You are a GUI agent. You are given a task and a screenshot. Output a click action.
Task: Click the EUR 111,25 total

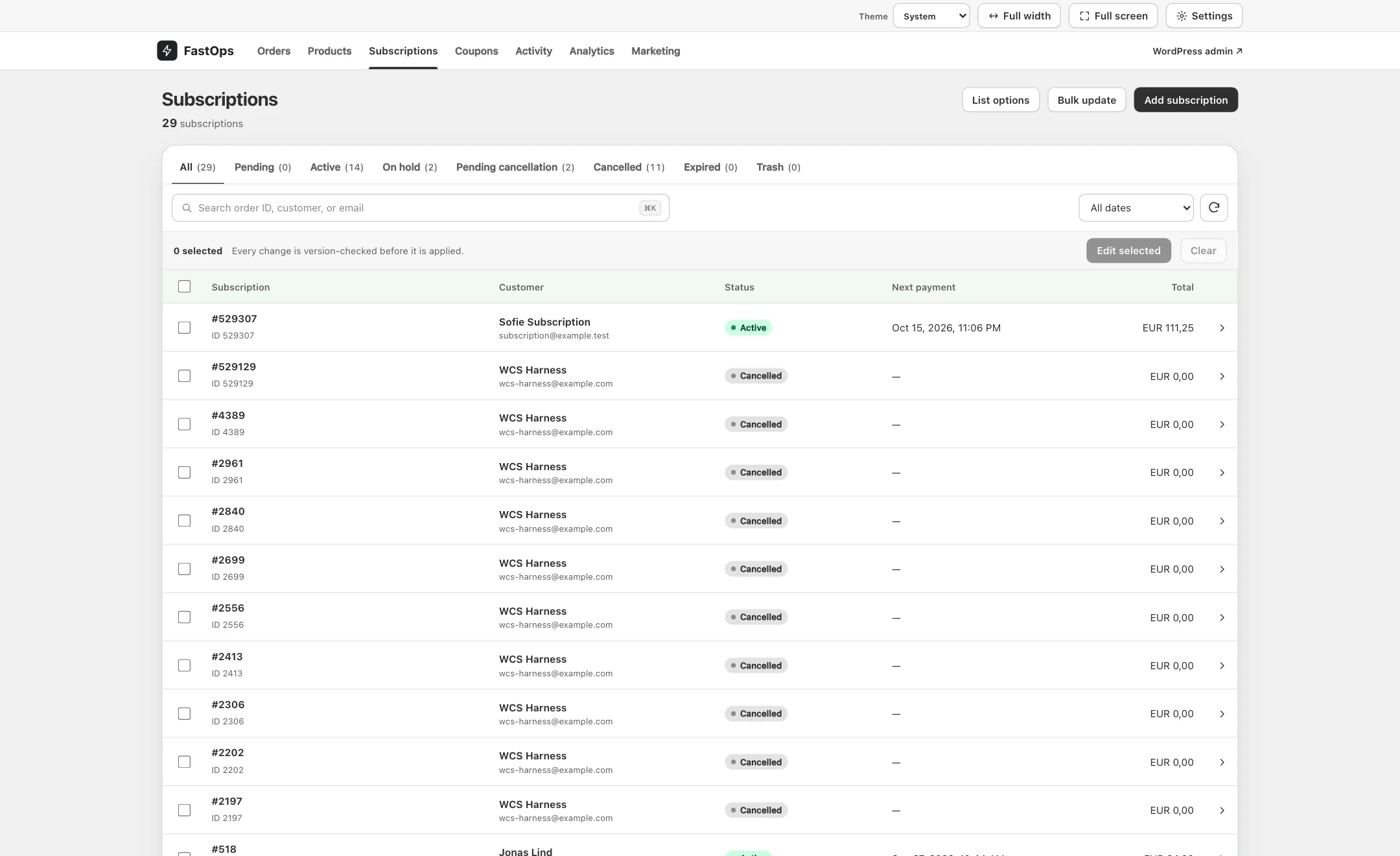tap(1167, 328)
